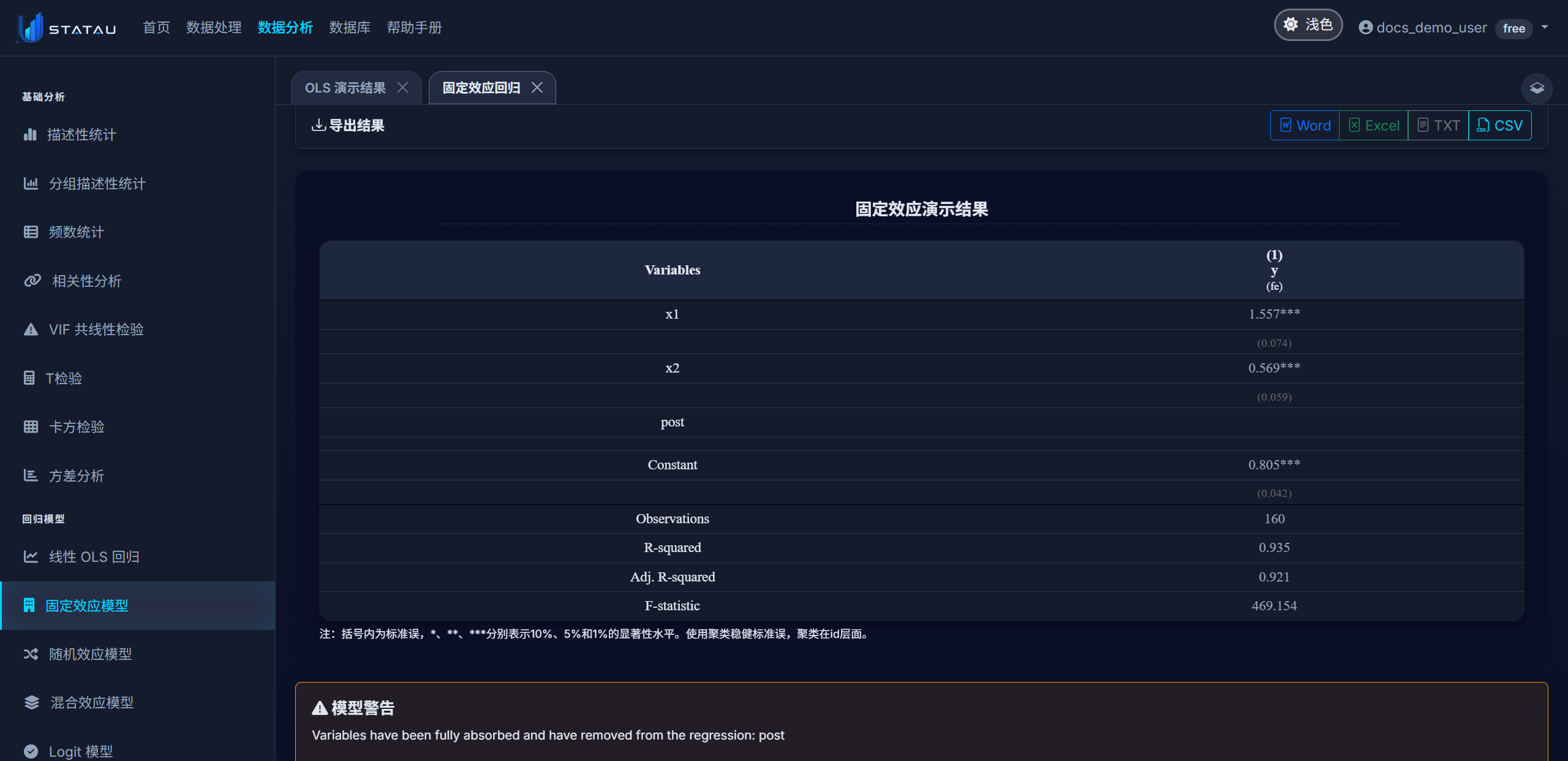Export results as Excel

[x=1374, y=125]
